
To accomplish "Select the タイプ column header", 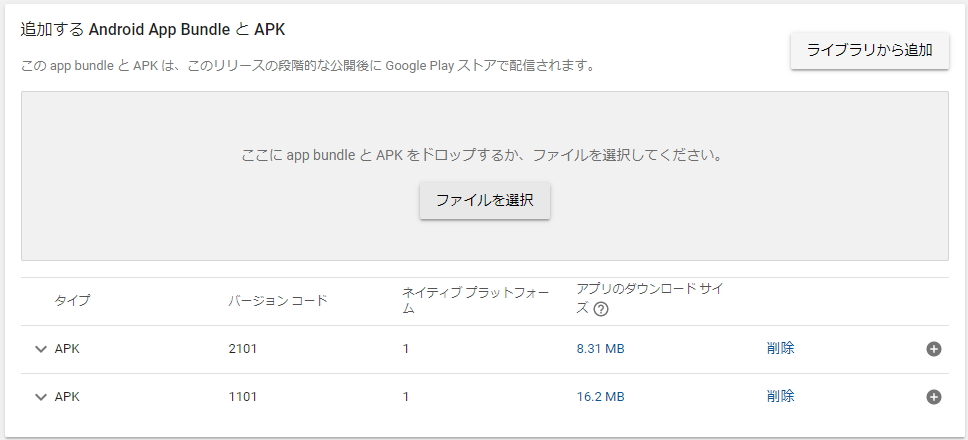I will coord(72,300).
